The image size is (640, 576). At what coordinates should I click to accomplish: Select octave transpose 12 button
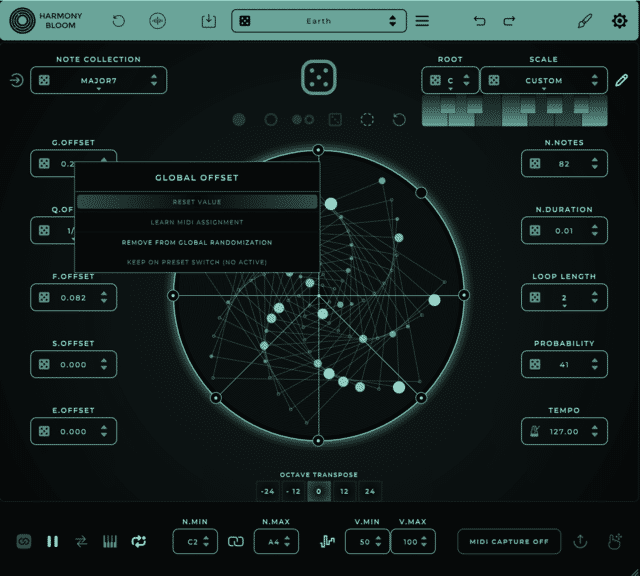pyautogui.click(x=344, y=491)
